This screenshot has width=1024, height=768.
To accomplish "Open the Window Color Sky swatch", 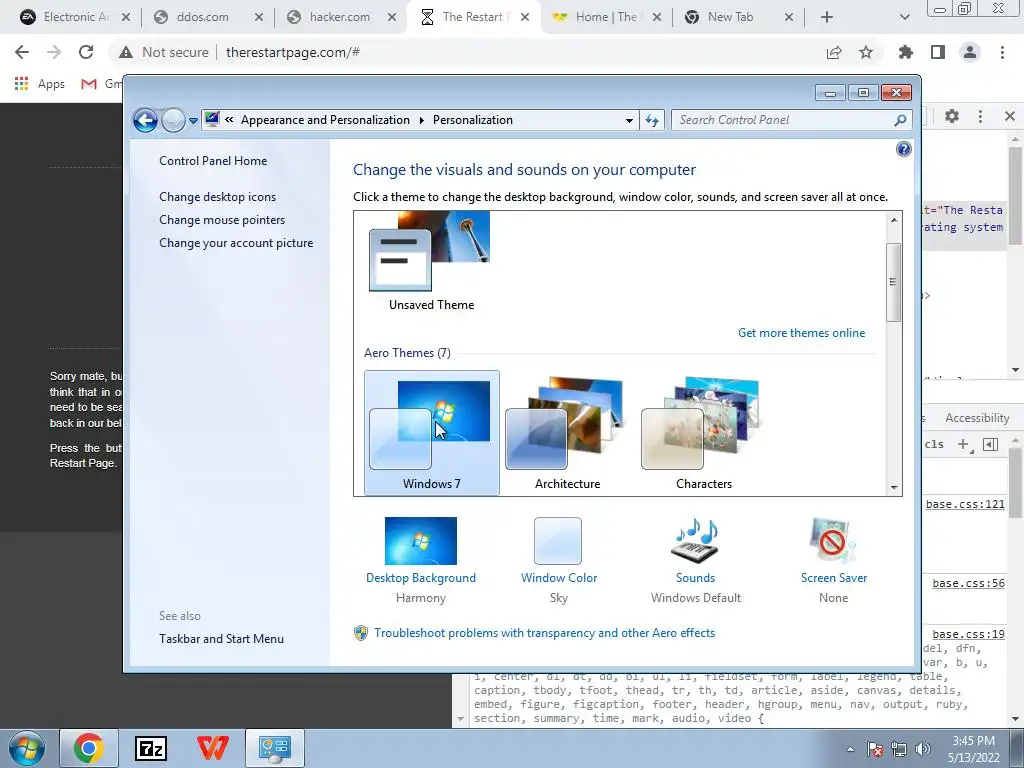I will pos(558,541).
